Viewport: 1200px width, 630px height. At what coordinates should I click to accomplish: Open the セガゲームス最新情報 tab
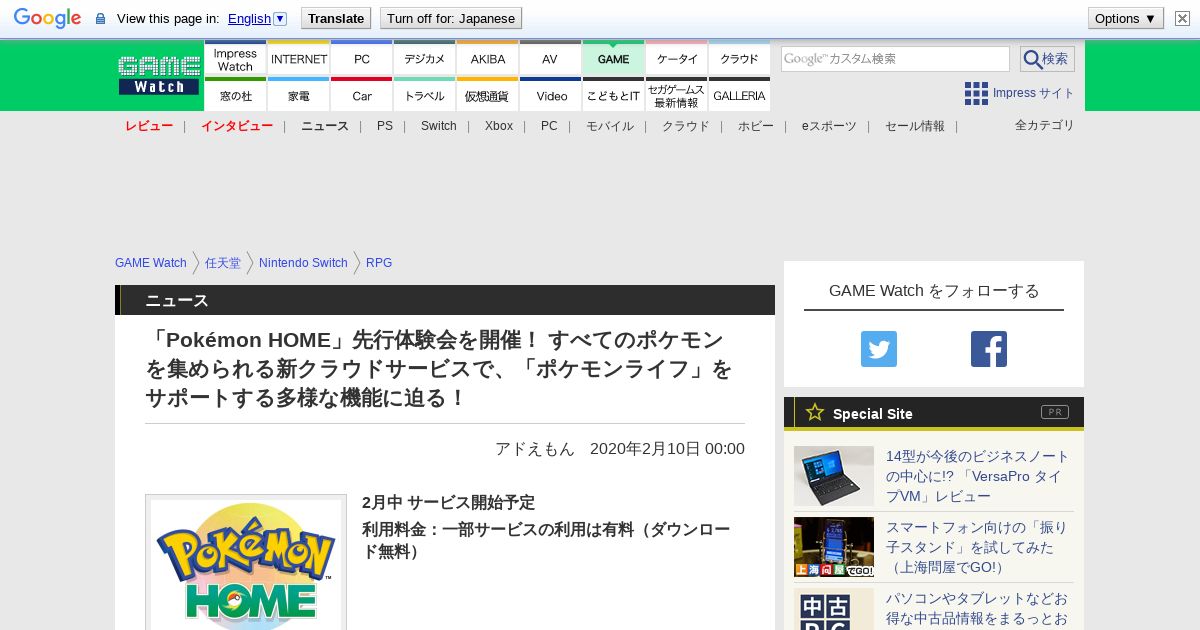(677, 95)
